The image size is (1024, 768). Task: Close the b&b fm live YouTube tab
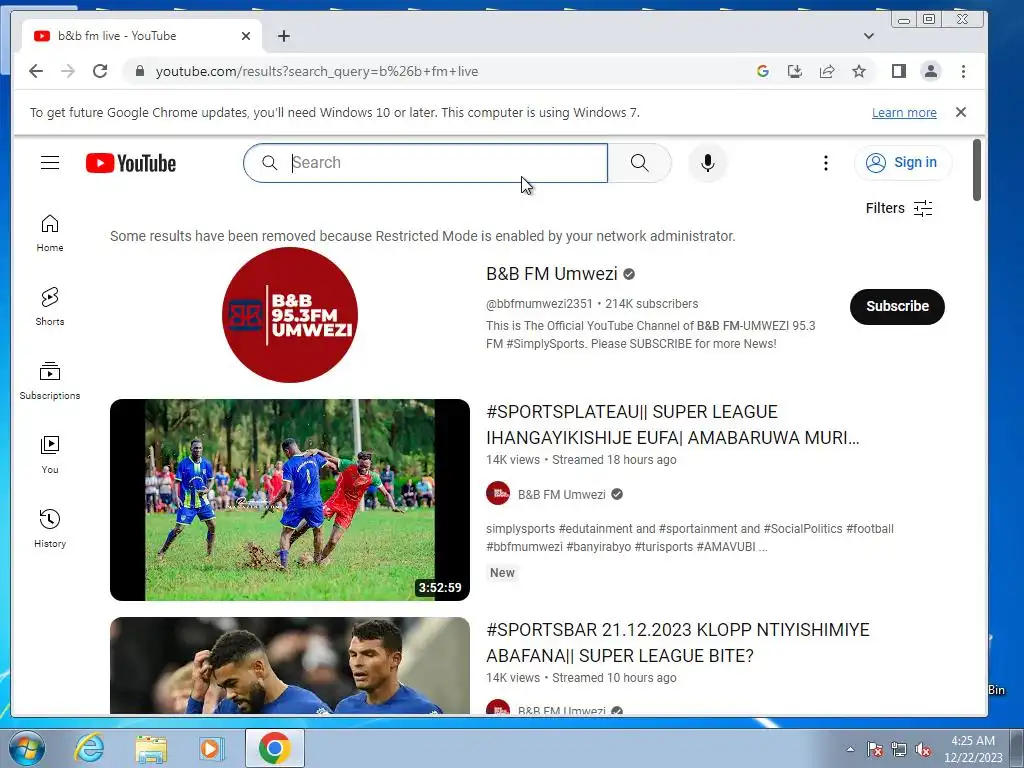point(246,36)
